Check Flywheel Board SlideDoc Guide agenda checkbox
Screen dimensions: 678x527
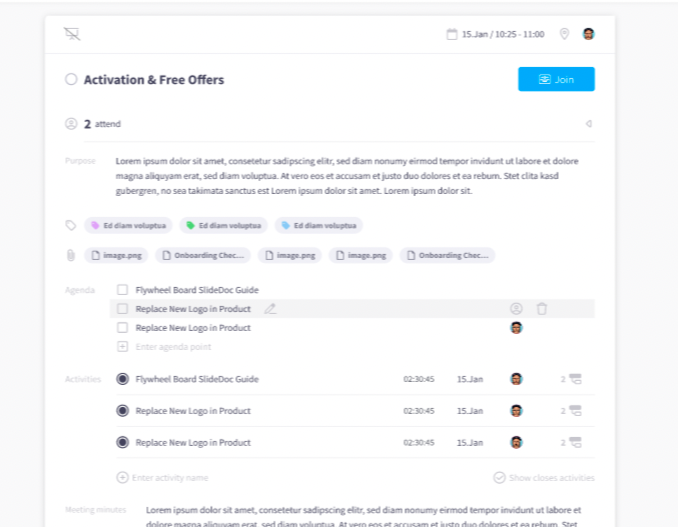[122, 290]
